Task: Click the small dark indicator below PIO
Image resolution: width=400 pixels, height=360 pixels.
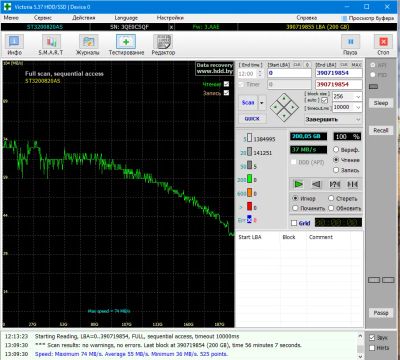Action: 374,87
